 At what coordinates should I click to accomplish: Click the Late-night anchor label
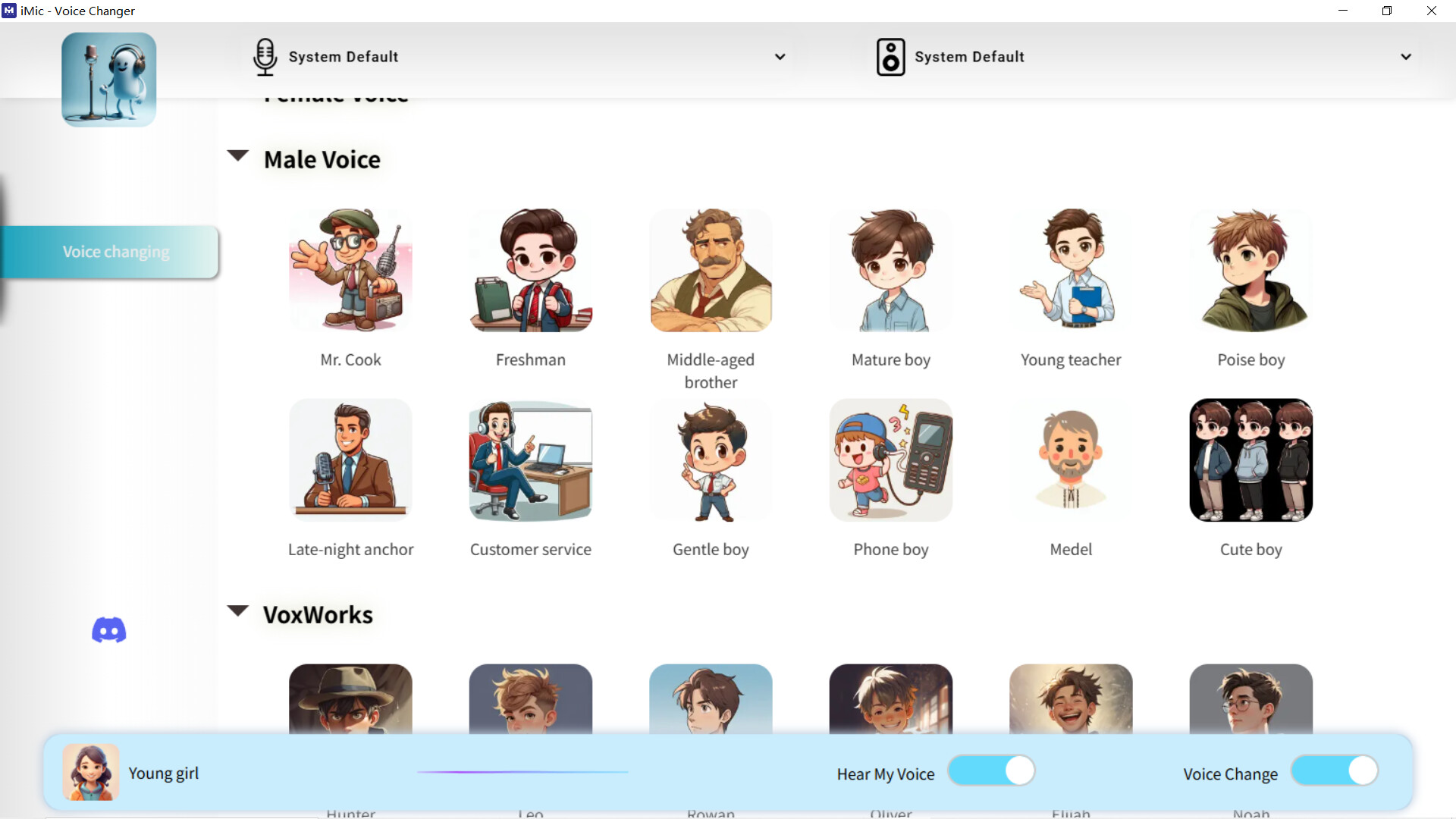[x=350, y=550]
